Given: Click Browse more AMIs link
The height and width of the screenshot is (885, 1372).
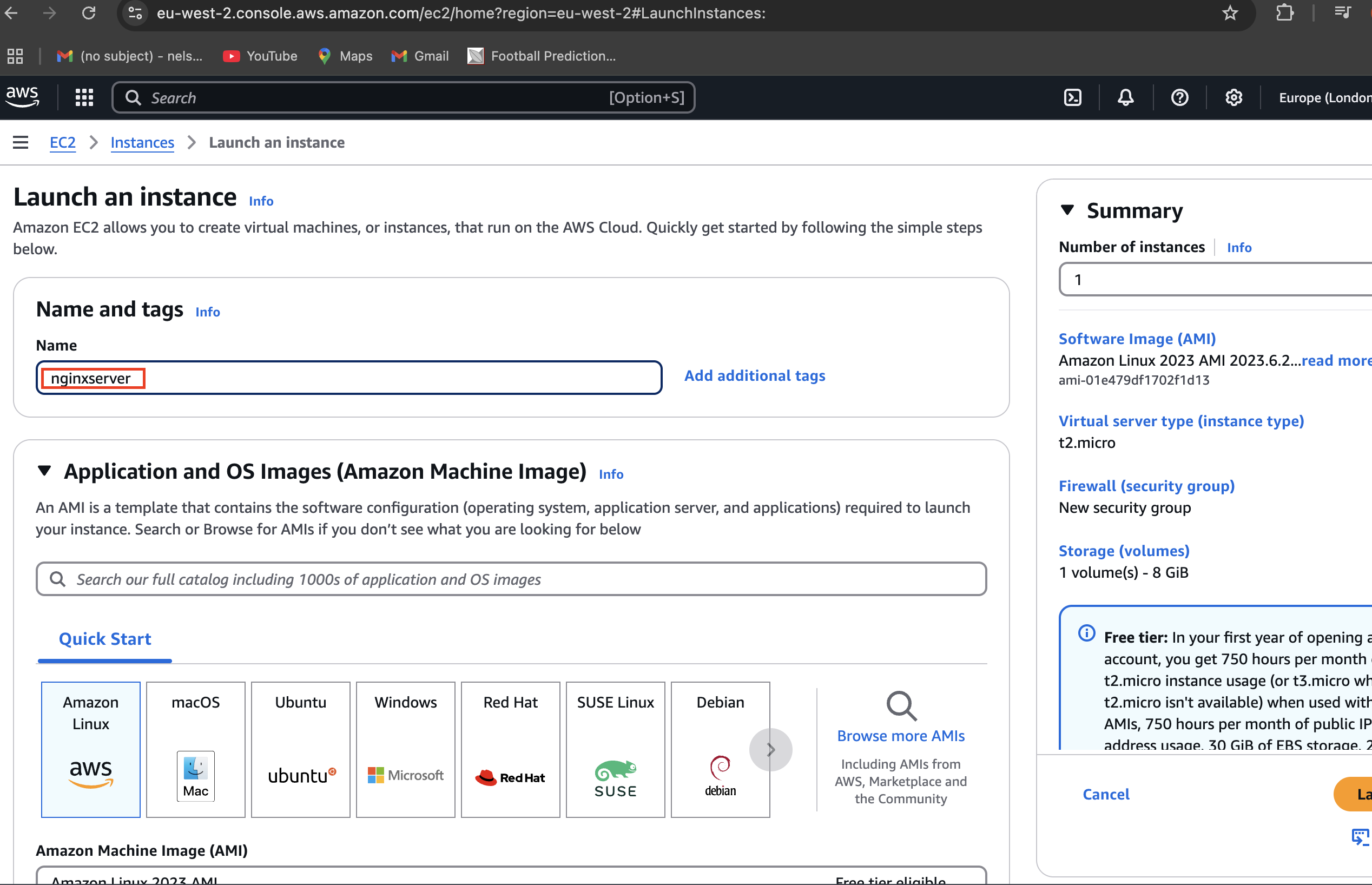Looking at the screenshot, I should coord(901,736).
